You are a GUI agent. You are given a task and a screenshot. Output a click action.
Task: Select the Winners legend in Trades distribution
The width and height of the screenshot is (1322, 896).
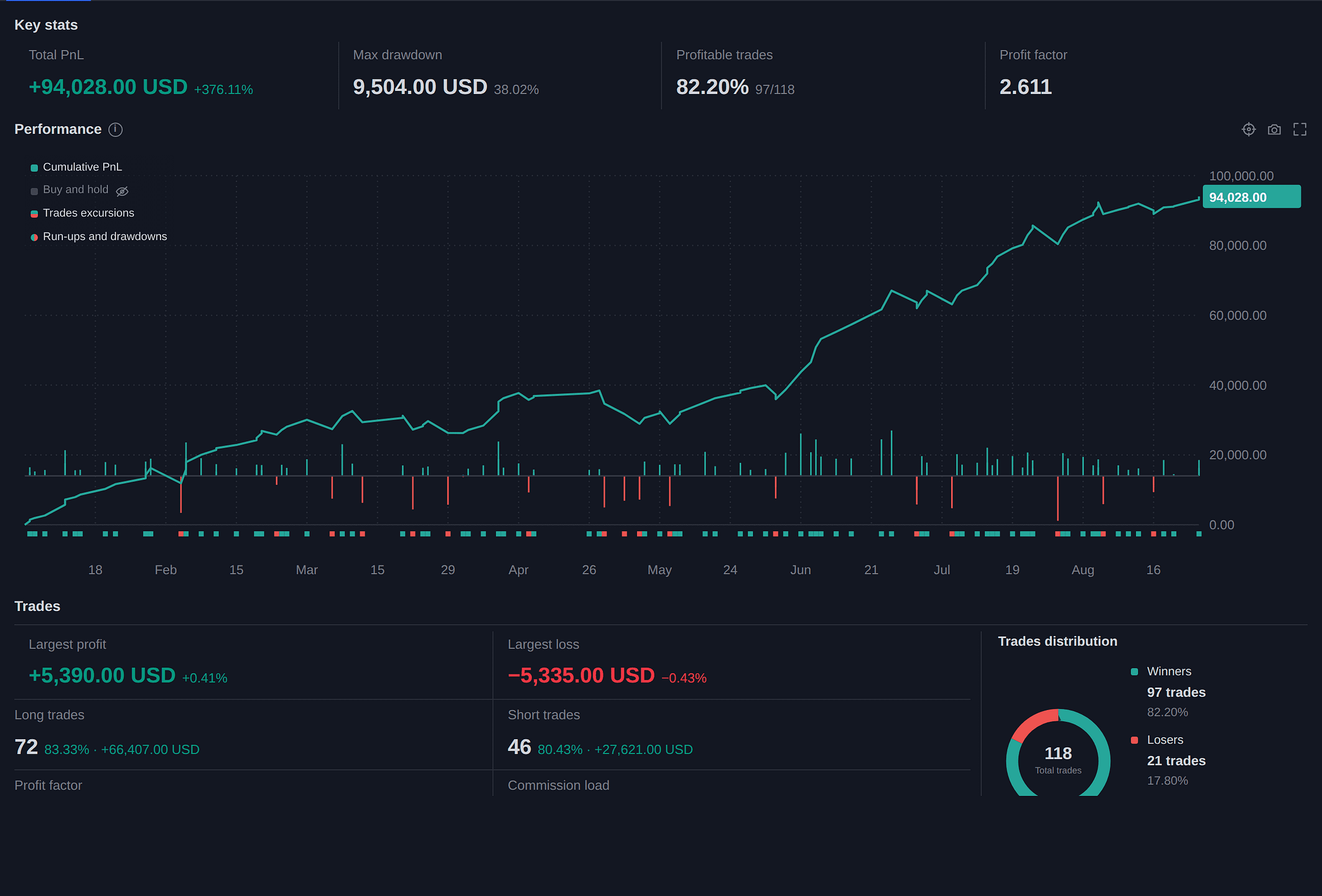click(1168, 671)
